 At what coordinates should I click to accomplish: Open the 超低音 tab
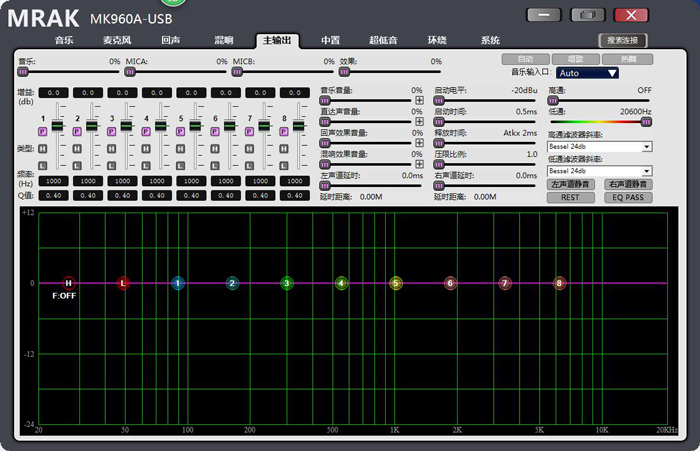coord(383,40)
